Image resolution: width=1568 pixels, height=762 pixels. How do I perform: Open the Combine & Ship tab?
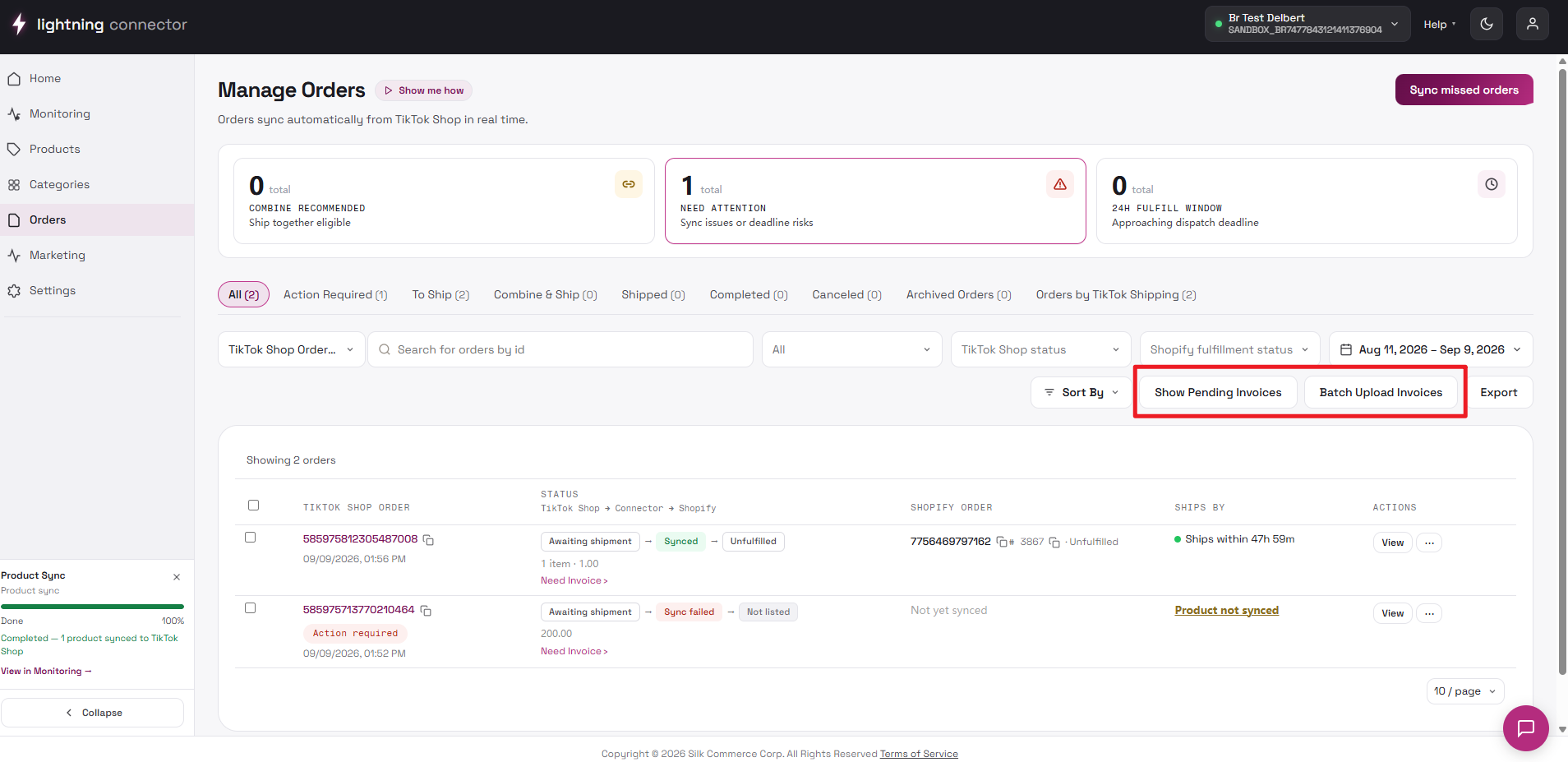[545, 295]
